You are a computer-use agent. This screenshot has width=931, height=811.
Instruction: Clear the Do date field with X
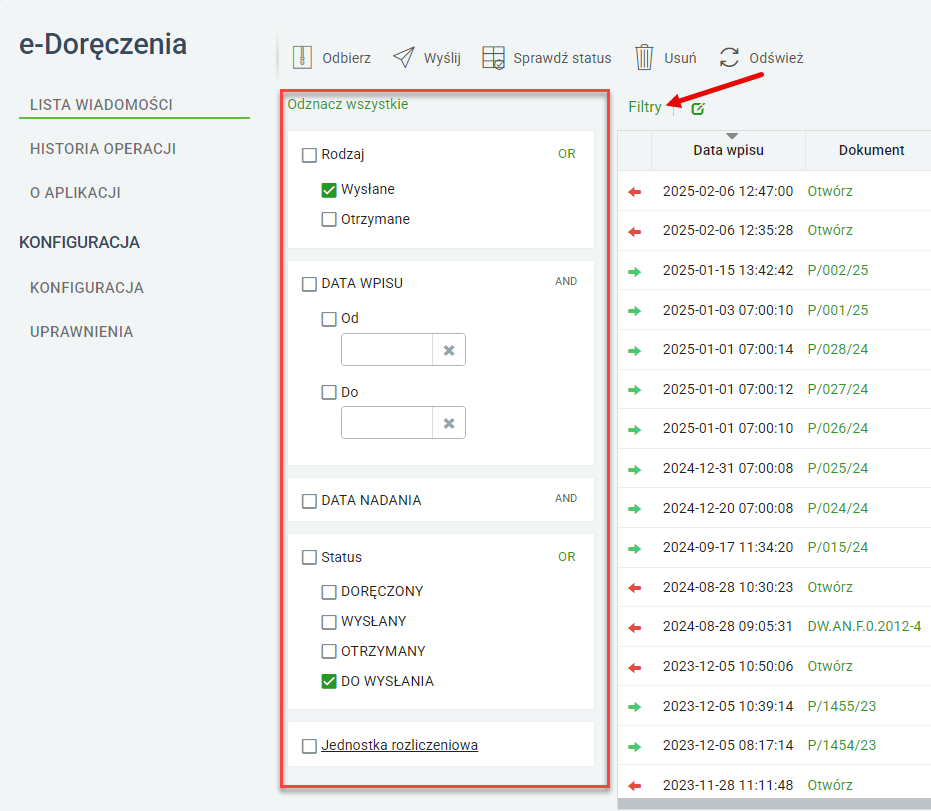coord(449,423)
